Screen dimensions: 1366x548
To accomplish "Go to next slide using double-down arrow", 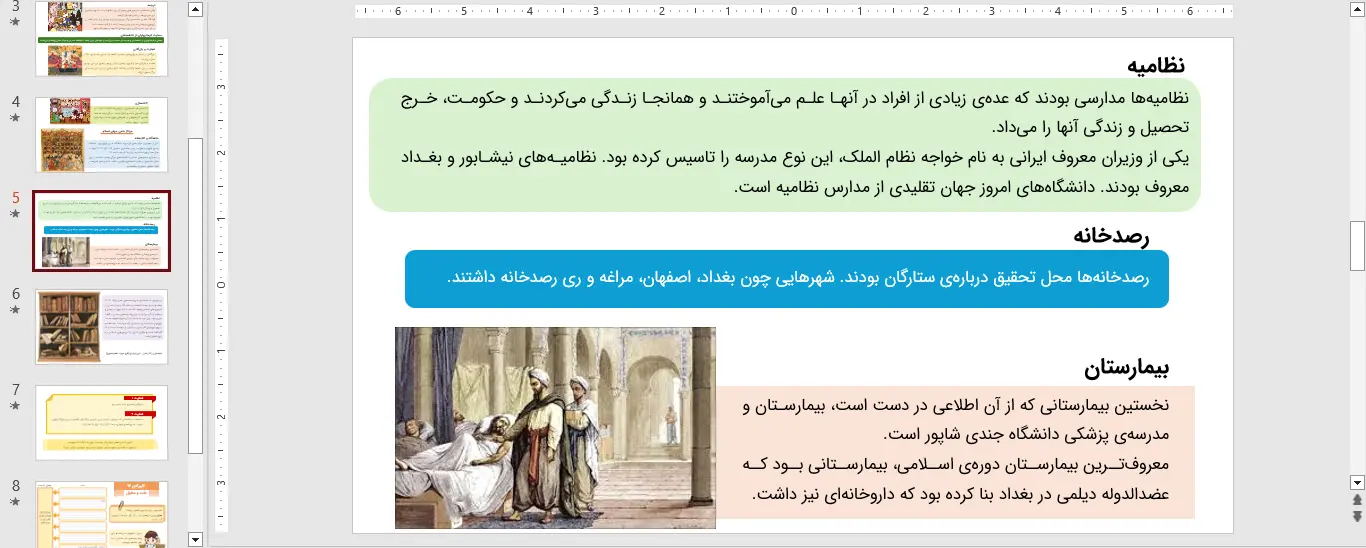I will pos(1357,516).
